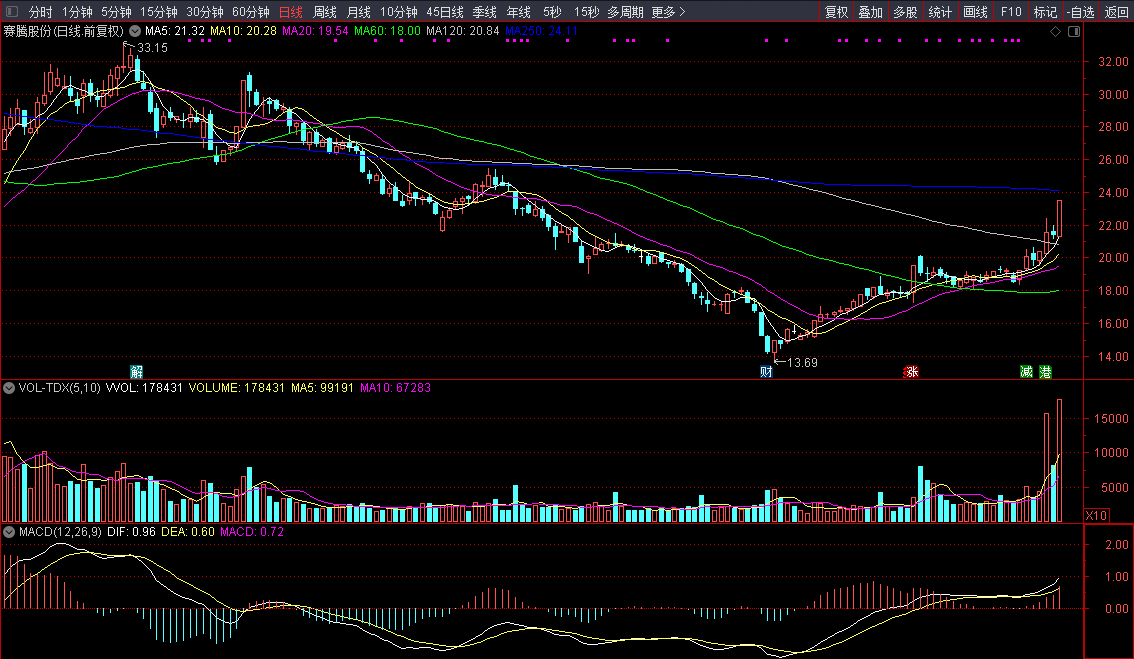Viewport: 1134px width, 659px height.
Task: Open the green 减 event marker
Action: [1026, 372]
